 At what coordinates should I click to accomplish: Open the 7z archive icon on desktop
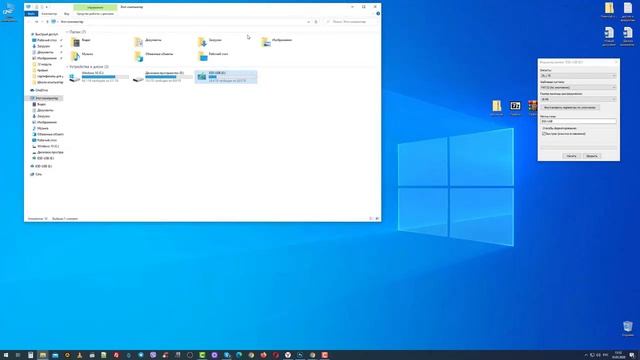[515, 106]
